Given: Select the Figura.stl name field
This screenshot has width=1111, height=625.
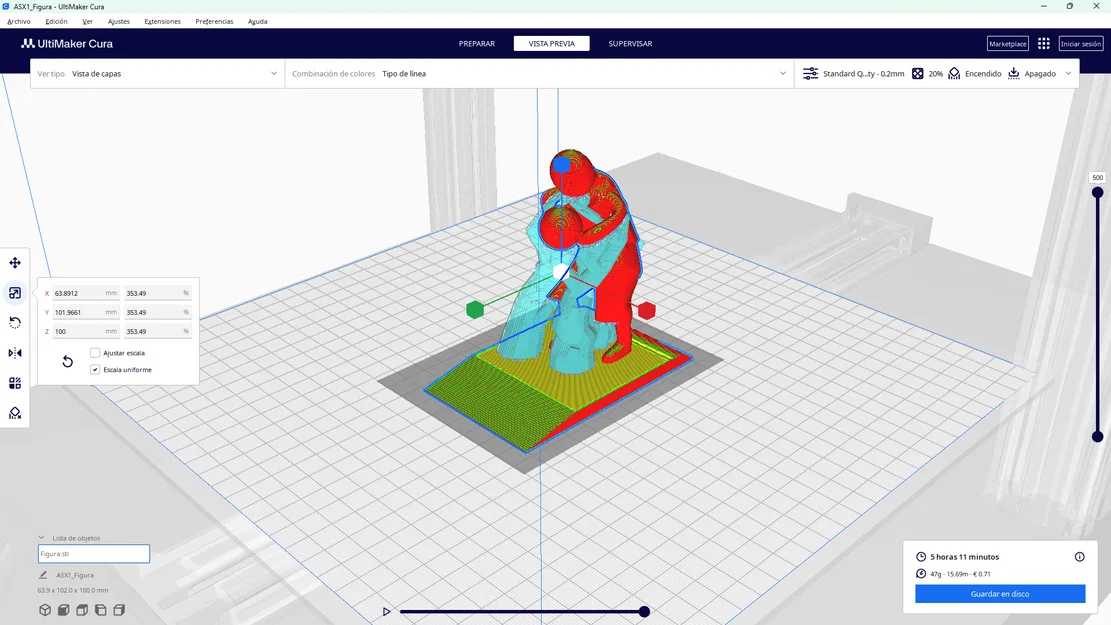Looking at the screenshot, I should point(93,553).
